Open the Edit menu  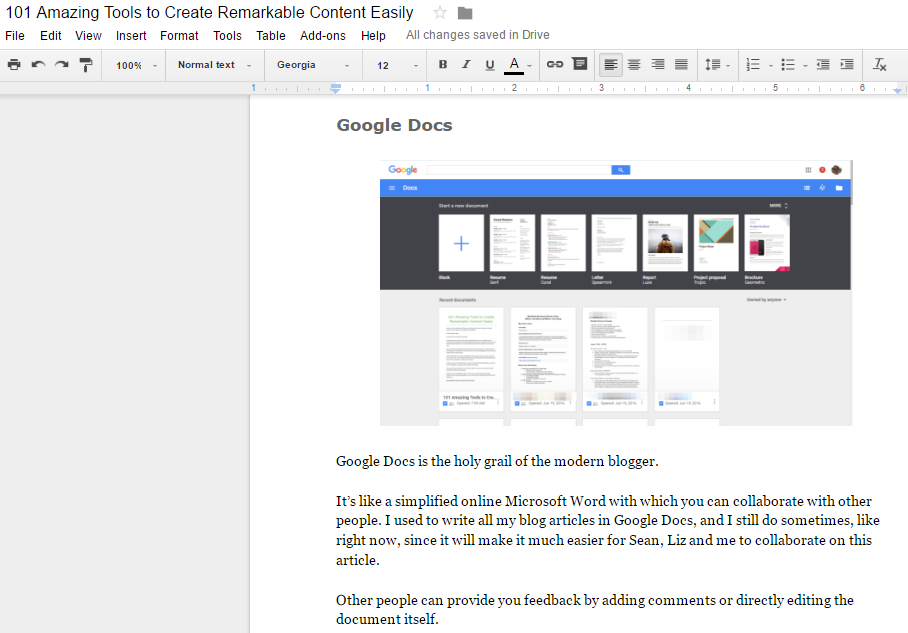pyautogui.click(x=50, y=36)
